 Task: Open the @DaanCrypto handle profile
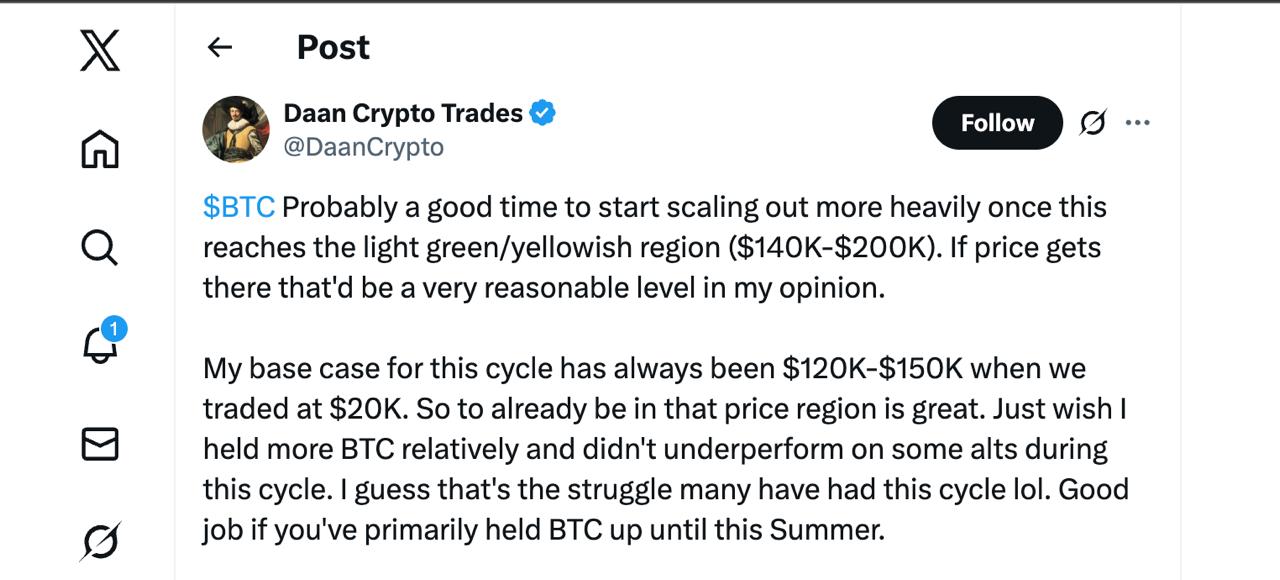click(x=363, y=147)
